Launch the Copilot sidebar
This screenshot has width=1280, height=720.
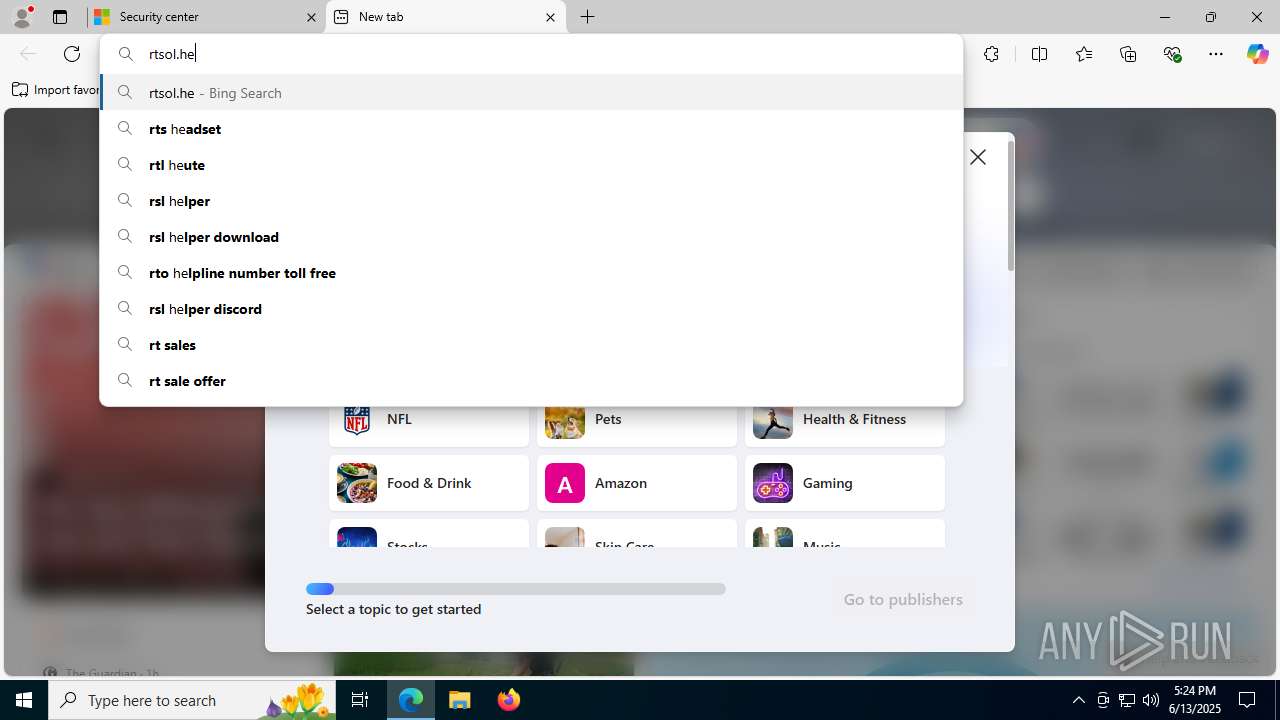coord(1257,54)
